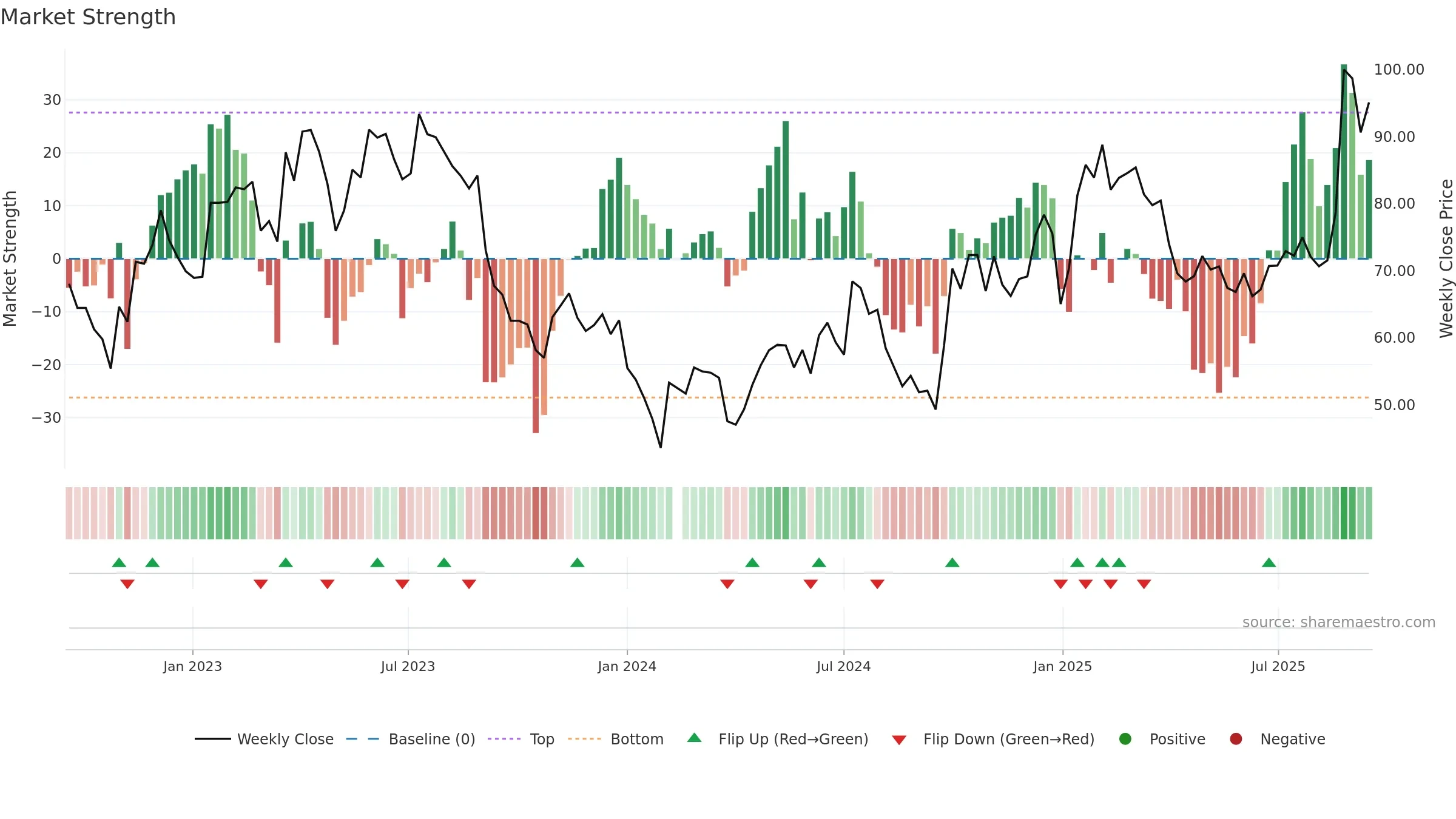Click the Jan 2024 x-axis label

[627, 666]
